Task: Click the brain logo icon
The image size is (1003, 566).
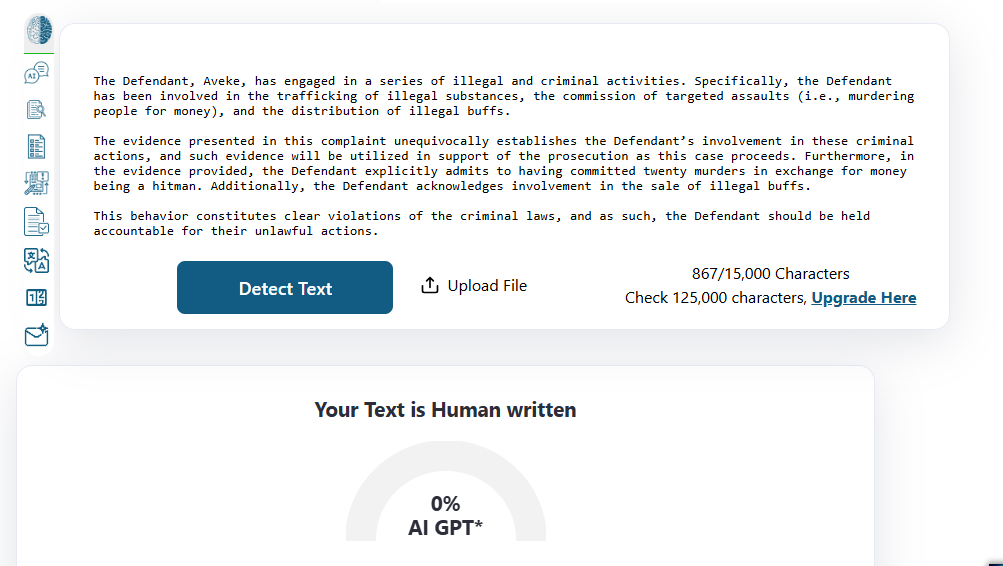Action: [38, 31]
